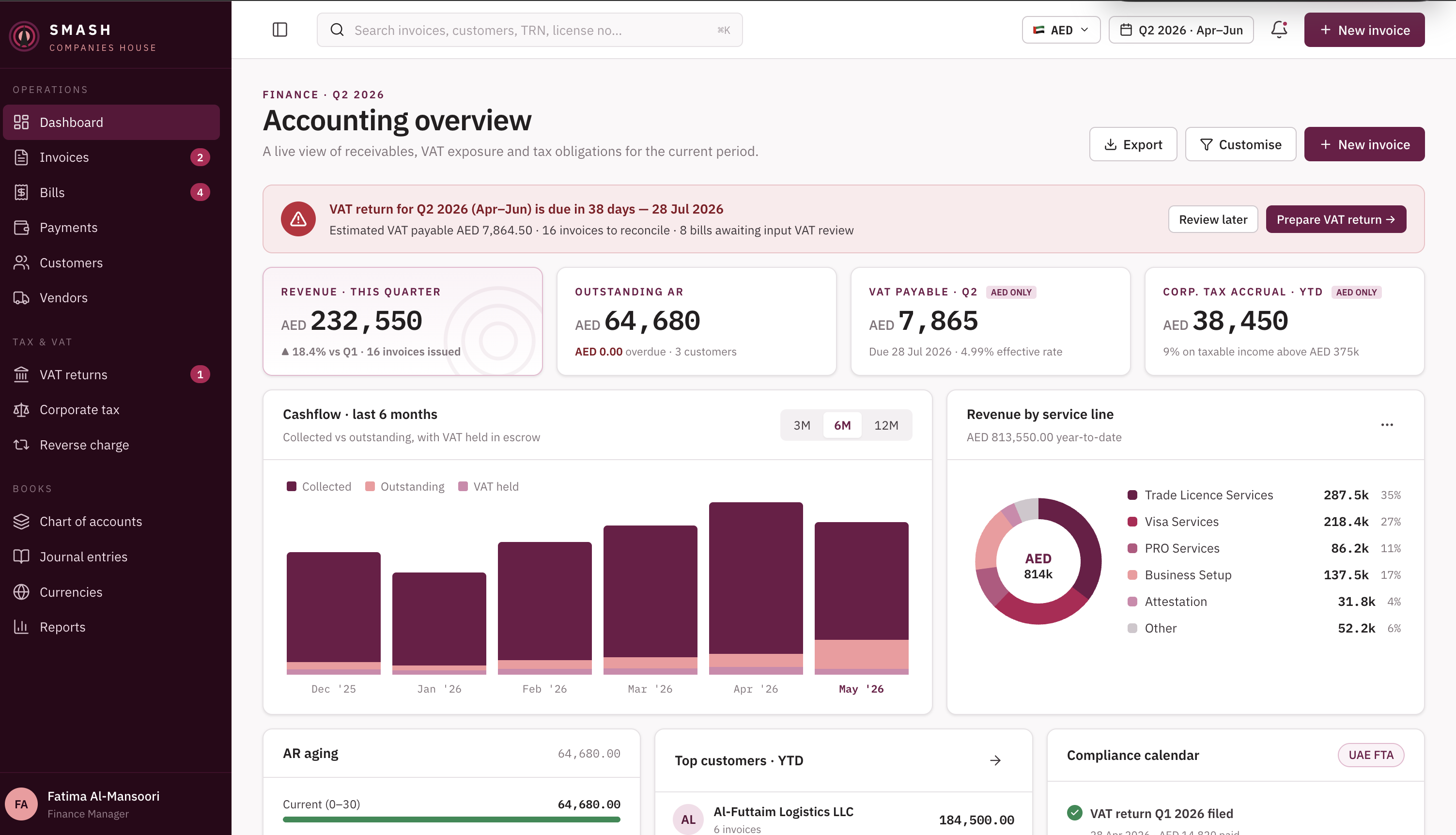1456x835 pixels.
Task: Click the VAT alert warning icon
Action: pyautogui.click(x=298, y=219)
